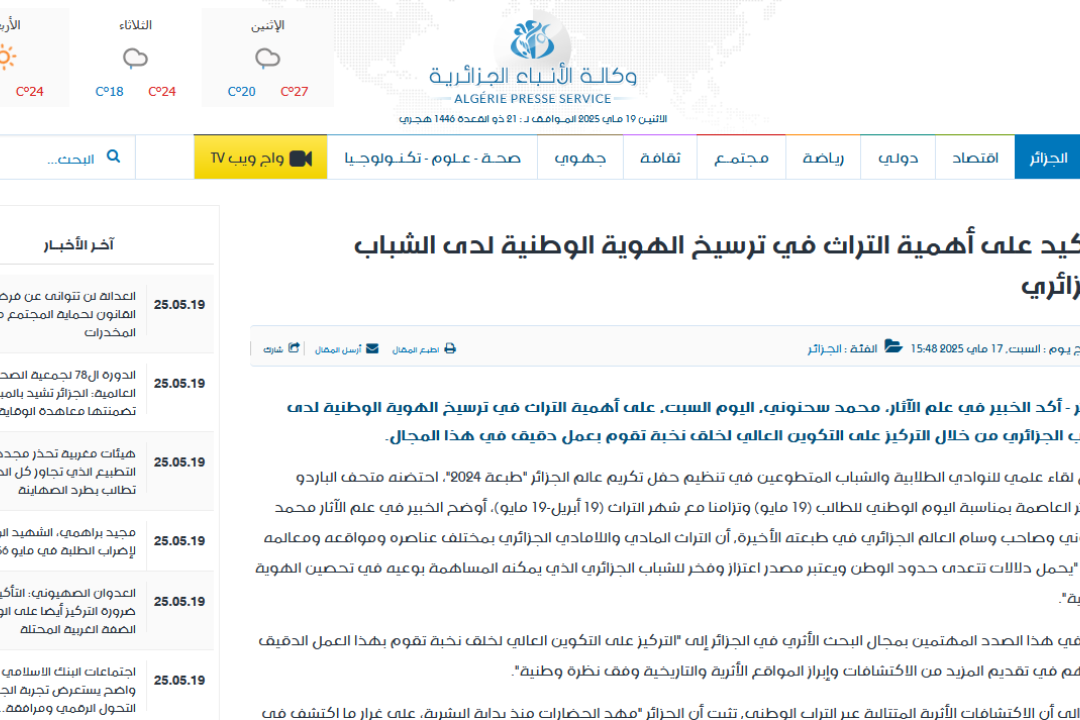Click the sun weather icon

pyautogui.click(x=8, y=58)
